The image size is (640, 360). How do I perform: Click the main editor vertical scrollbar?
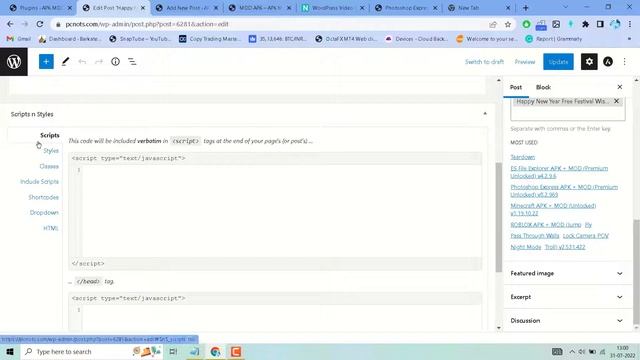pos(498,217)
